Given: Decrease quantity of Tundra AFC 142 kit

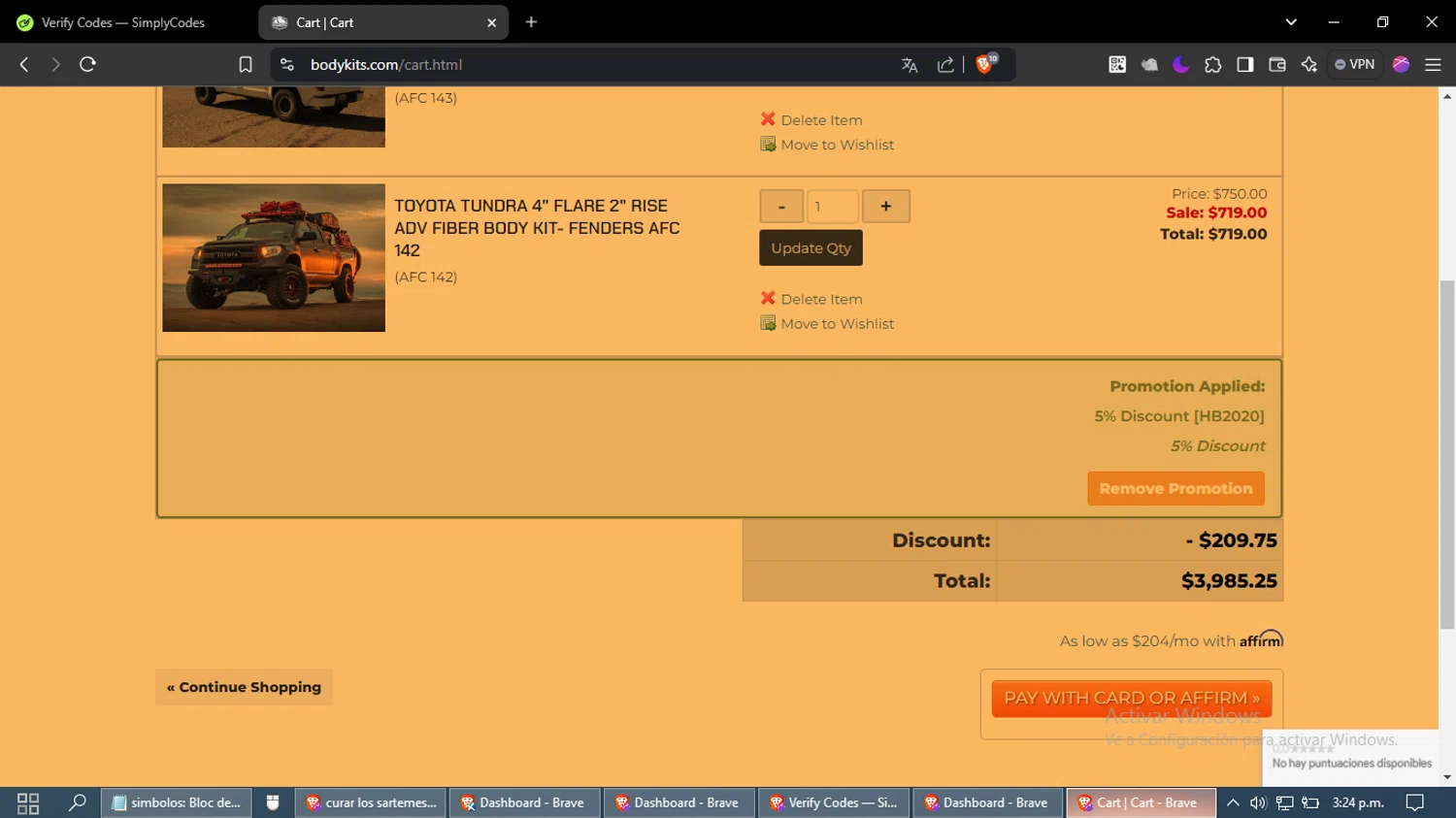Looking at the screenshot, I should pos(781,207).
